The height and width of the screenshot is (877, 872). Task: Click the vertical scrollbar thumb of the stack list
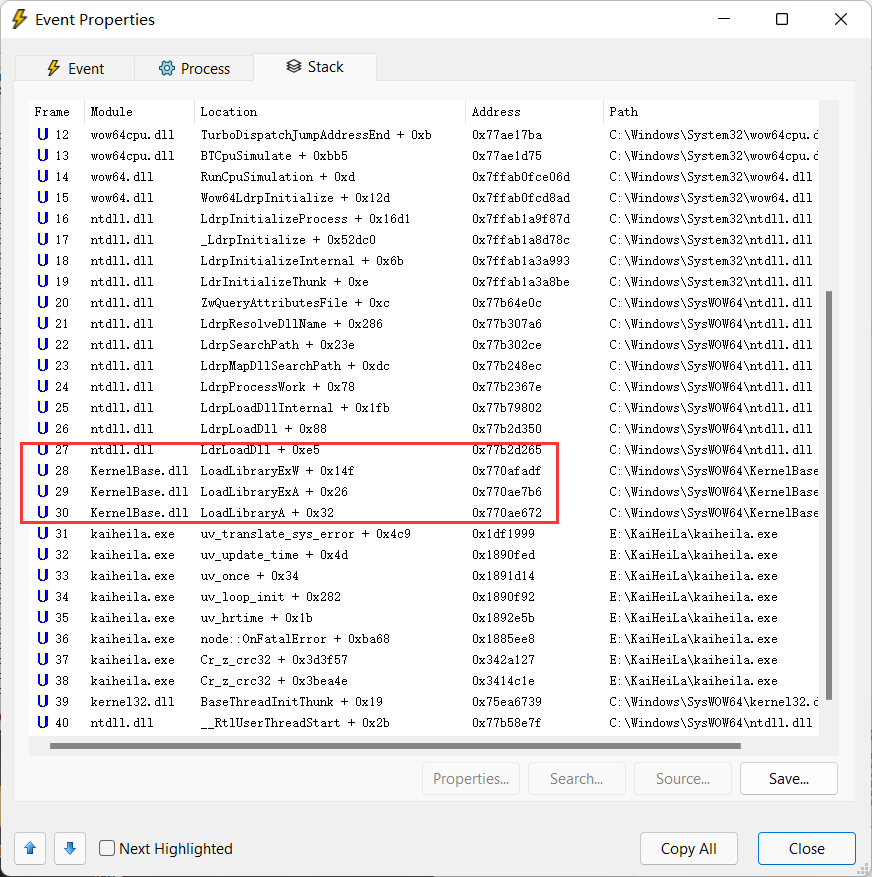[x=829, y=496]
